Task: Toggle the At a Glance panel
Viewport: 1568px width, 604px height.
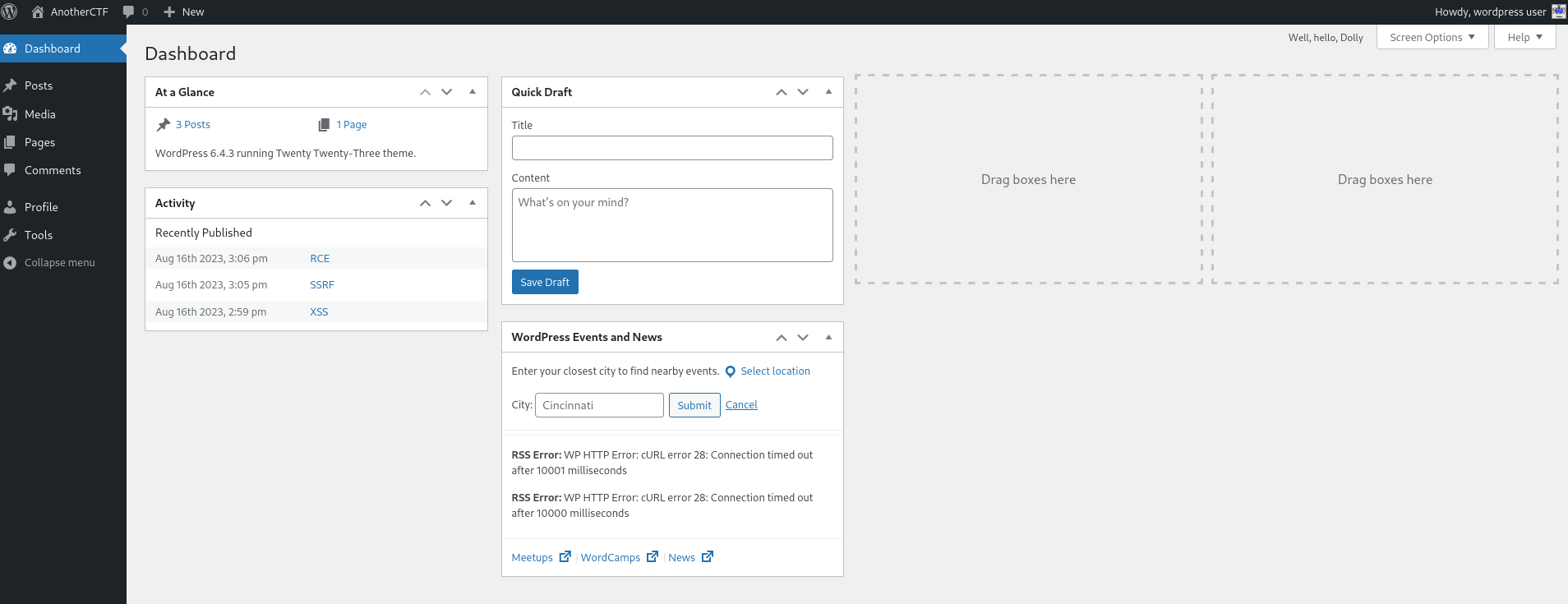Action: pyautogui.click(x=473, y=92)
